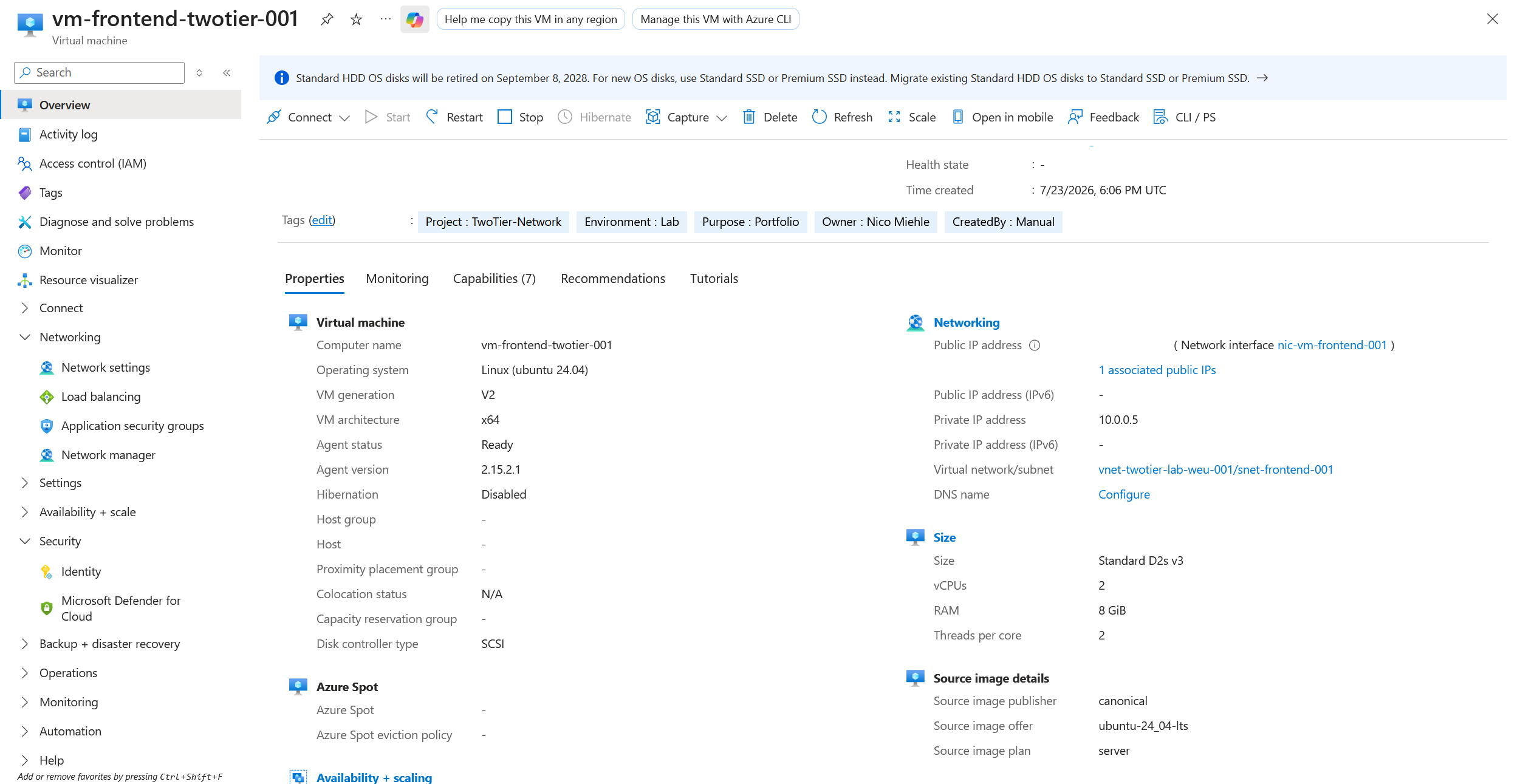Pin the VM blade to dashboard
The width and height of the screenshot is (1520, 784).
pyautogui.click(x=327, y=19)
